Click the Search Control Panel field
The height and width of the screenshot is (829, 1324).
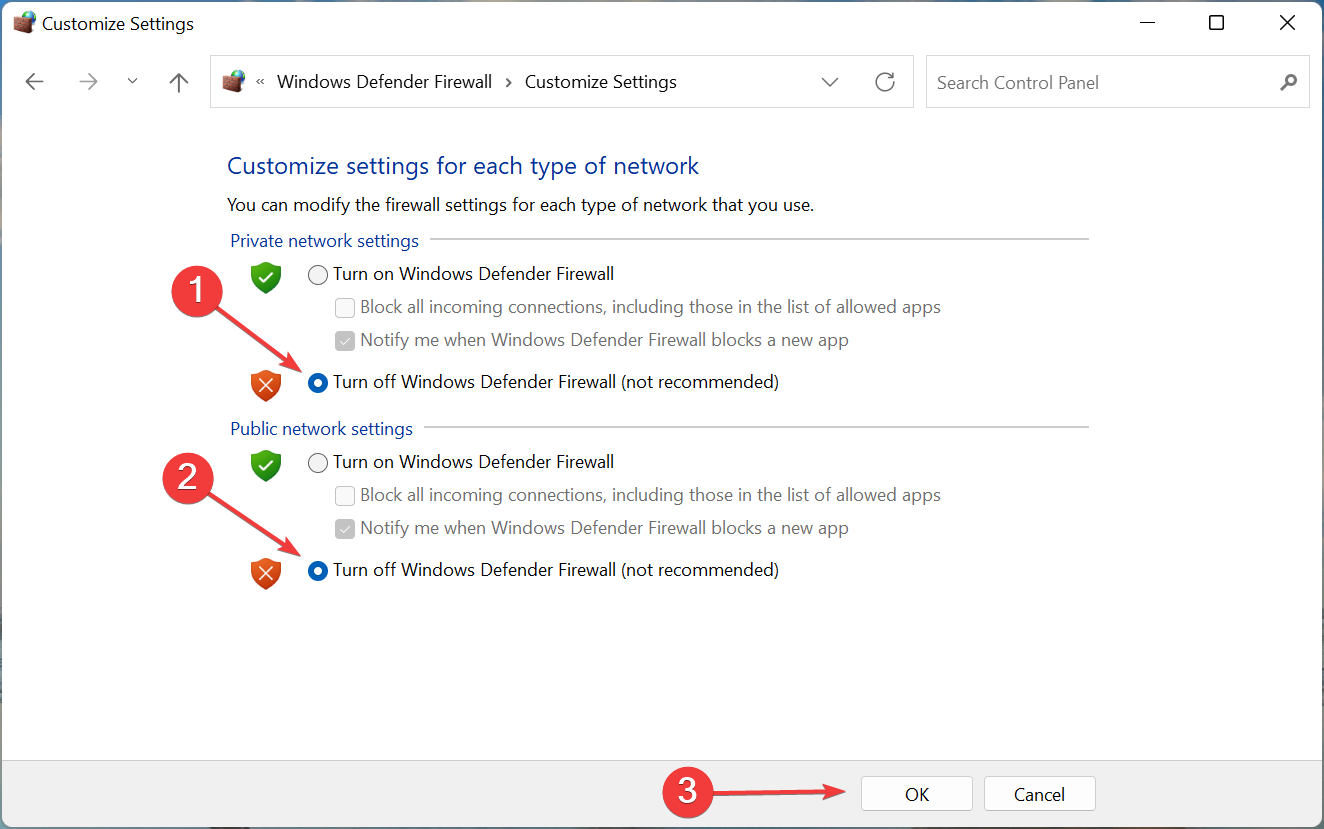pyautogui.click(x=1118, y=82)
